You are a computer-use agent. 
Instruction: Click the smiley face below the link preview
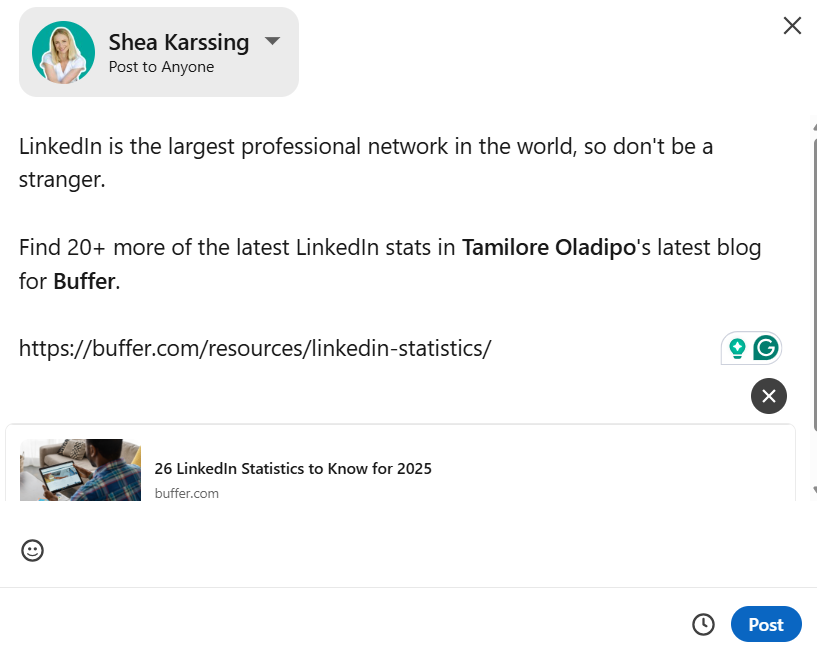[32, 551]
